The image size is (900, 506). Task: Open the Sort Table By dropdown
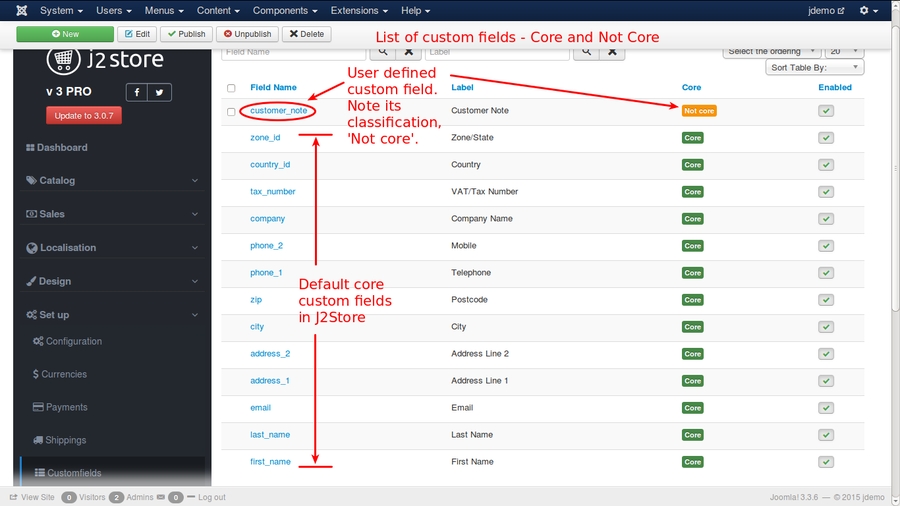click(x=814, y=68)
